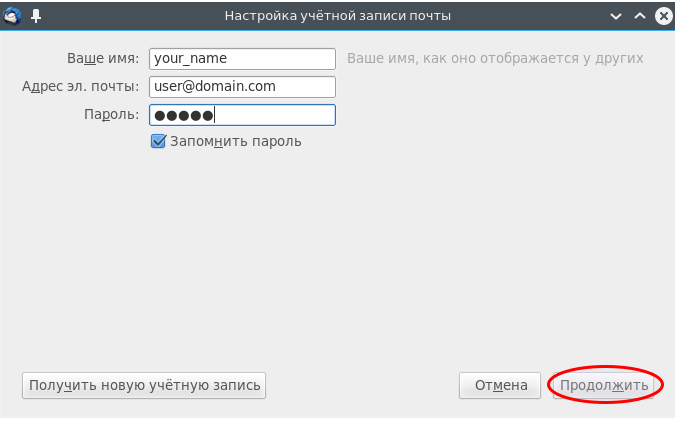Close the mail account setup dialog
677x421 pixels.
coord(663,16)
